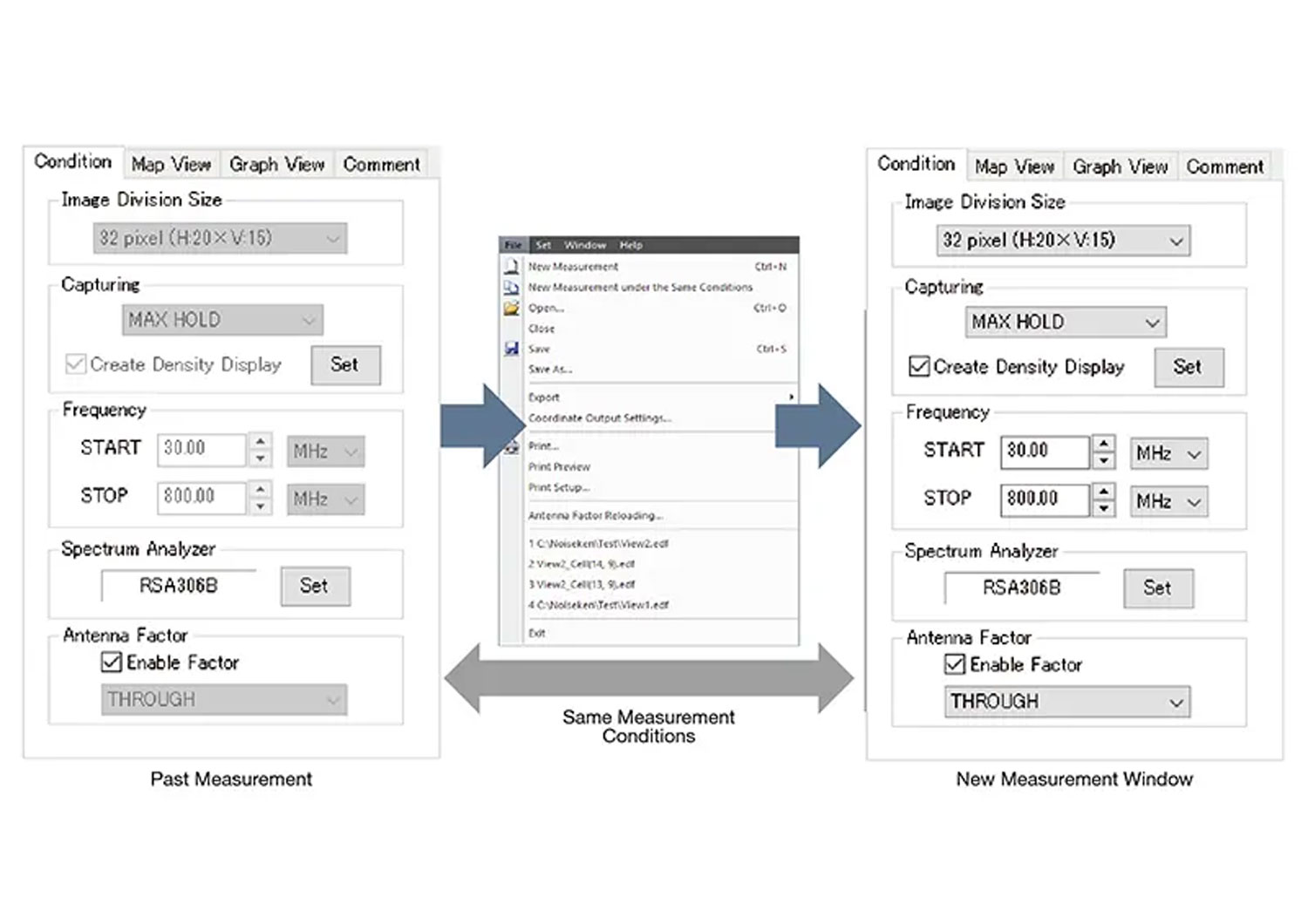This screenshot has width=1308, height=924.
Task: Uncheck Create Density Display in New Measurement Window
Action: (918, 367)
